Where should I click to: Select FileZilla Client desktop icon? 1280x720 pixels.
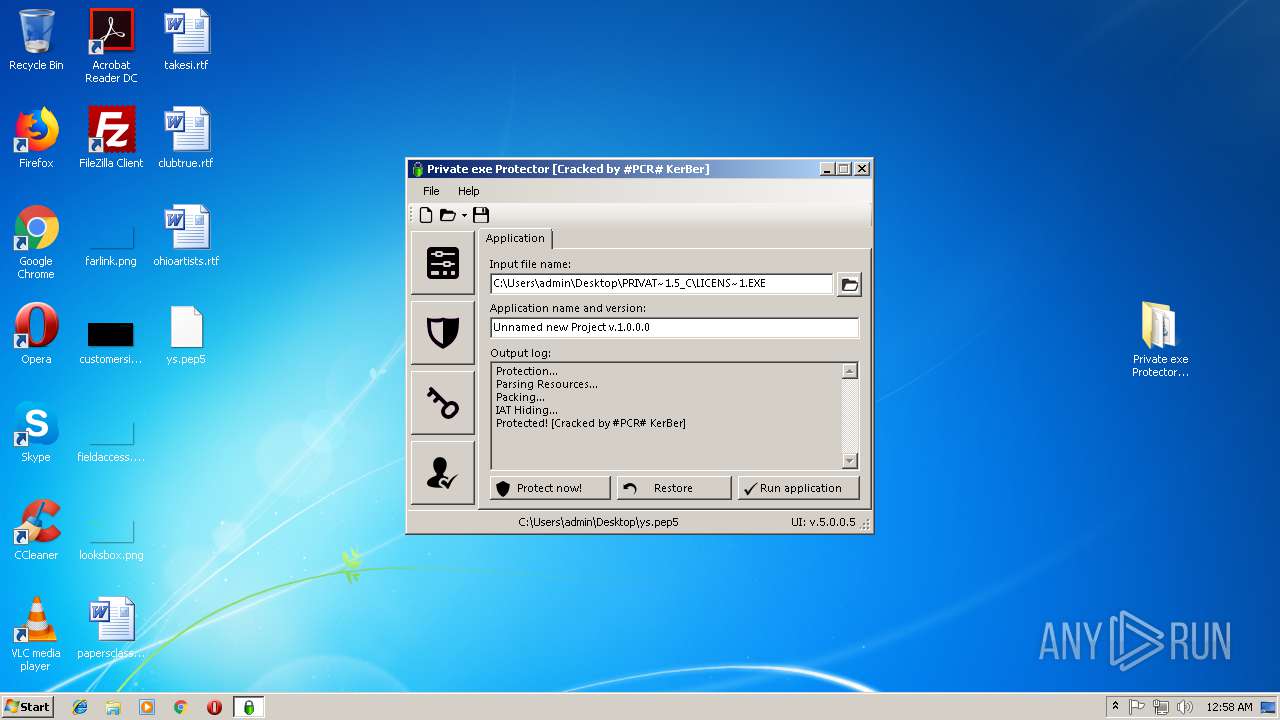111,138
